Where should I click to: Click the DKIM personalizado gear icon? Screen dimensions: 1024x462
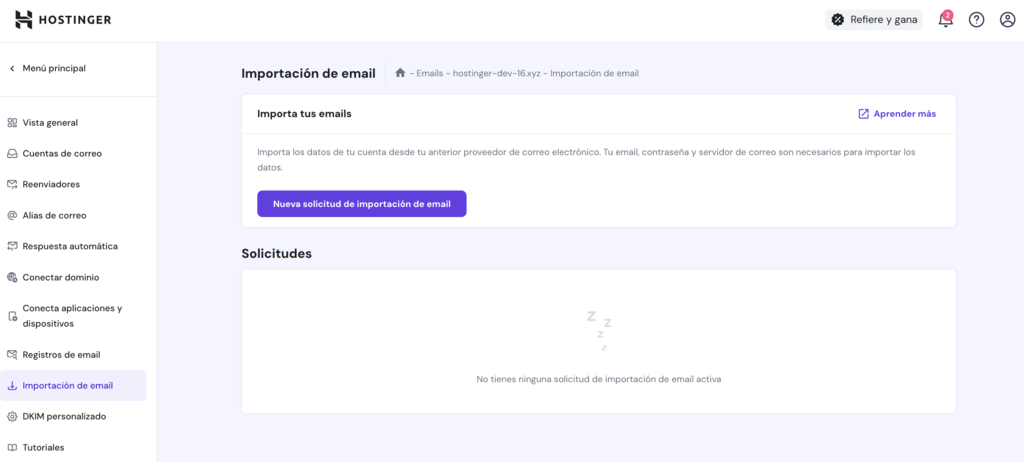click(x=12, y=416)
